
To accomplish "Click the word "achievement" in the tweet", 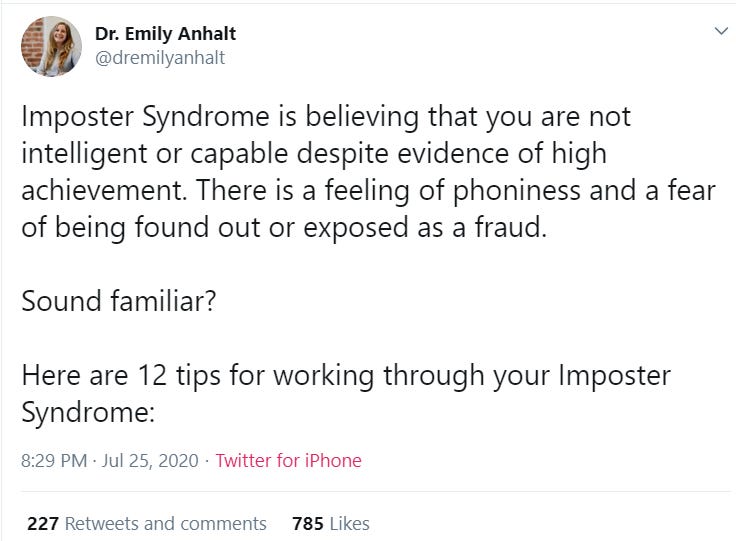I will tap(100, 190).
